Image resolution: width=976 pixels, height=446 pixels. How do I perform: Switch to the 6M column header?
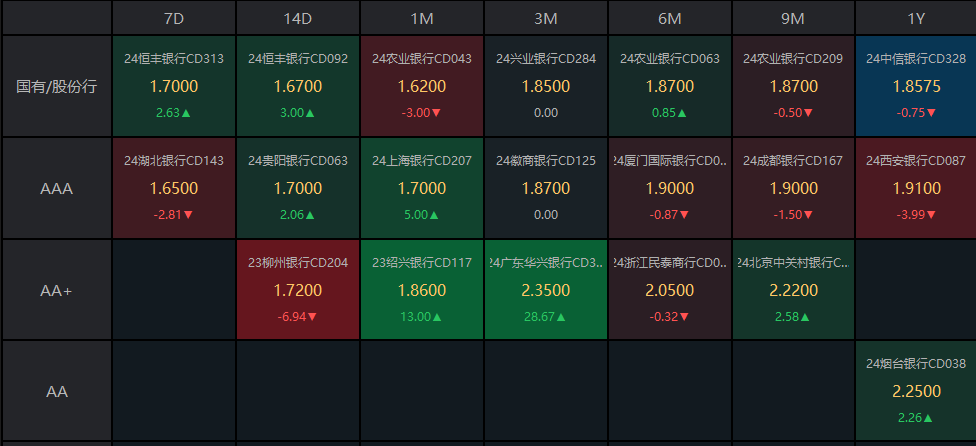(x=670, y=18)
